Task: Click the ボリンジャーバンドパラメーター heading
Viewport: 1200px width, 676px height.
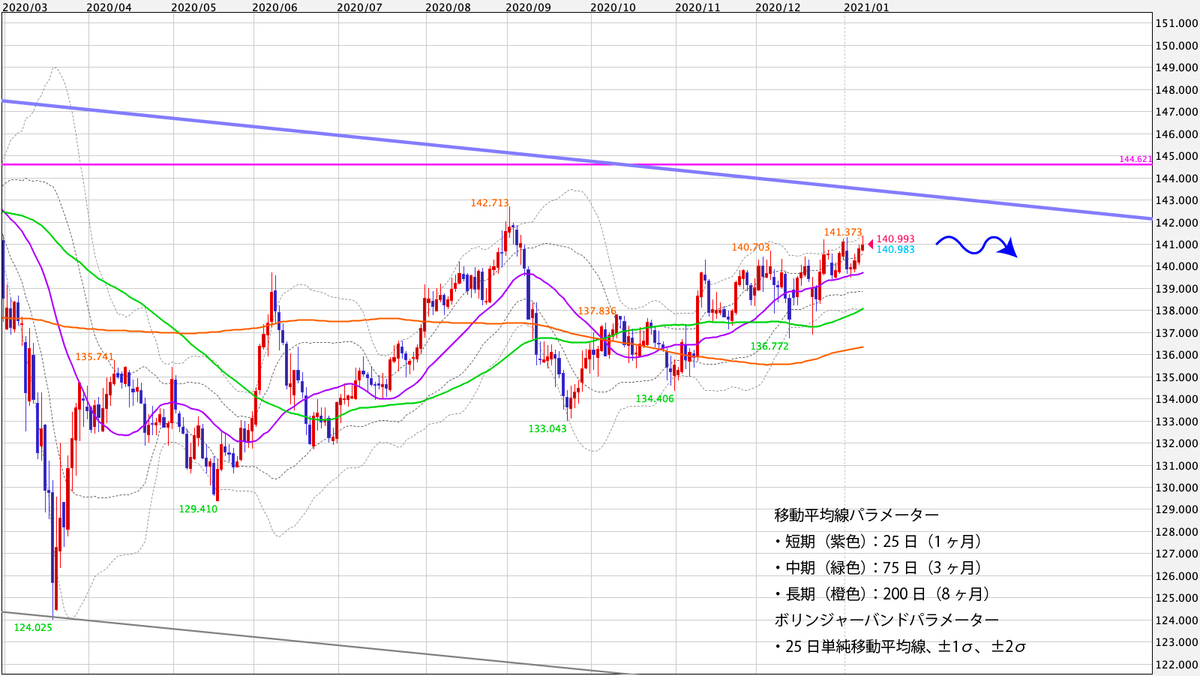Action: click(886, 621)
